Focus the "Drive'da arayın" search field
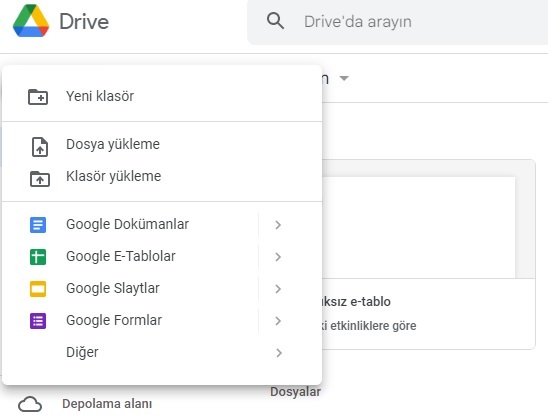Screen dimensions: 548x418 click(397, 22)
